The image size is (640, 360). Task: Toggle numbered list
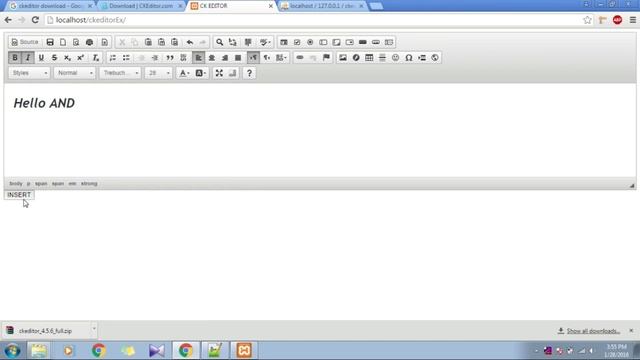[113, 58]
